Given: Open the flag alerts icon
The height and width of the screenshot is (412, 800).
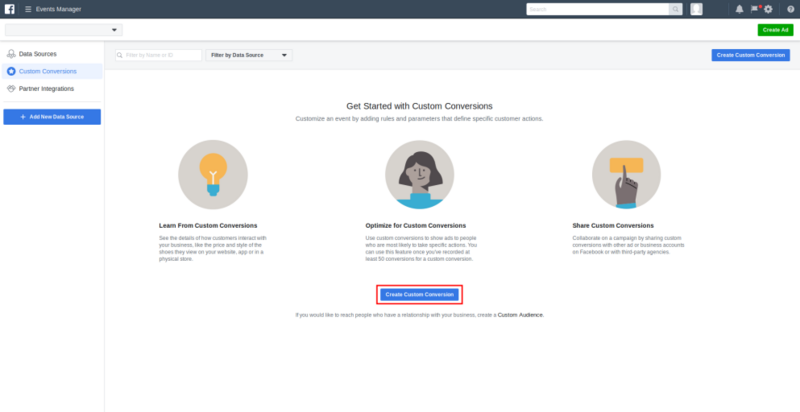Looking at the screenshot, I should 755,9.
